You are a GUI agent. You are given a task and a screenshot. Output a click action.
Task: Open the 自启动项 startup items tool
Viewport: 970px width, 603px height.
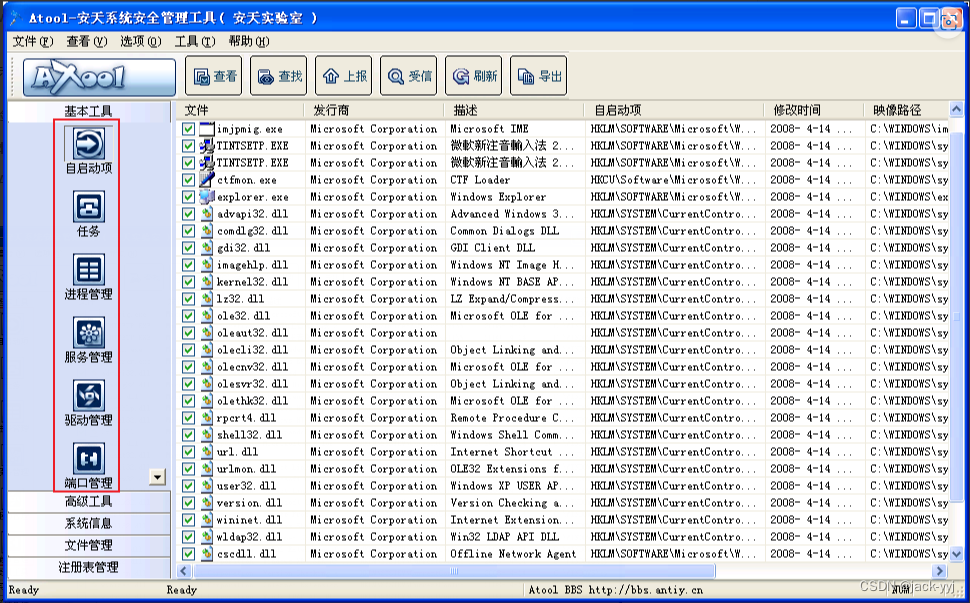click(88, 150)
